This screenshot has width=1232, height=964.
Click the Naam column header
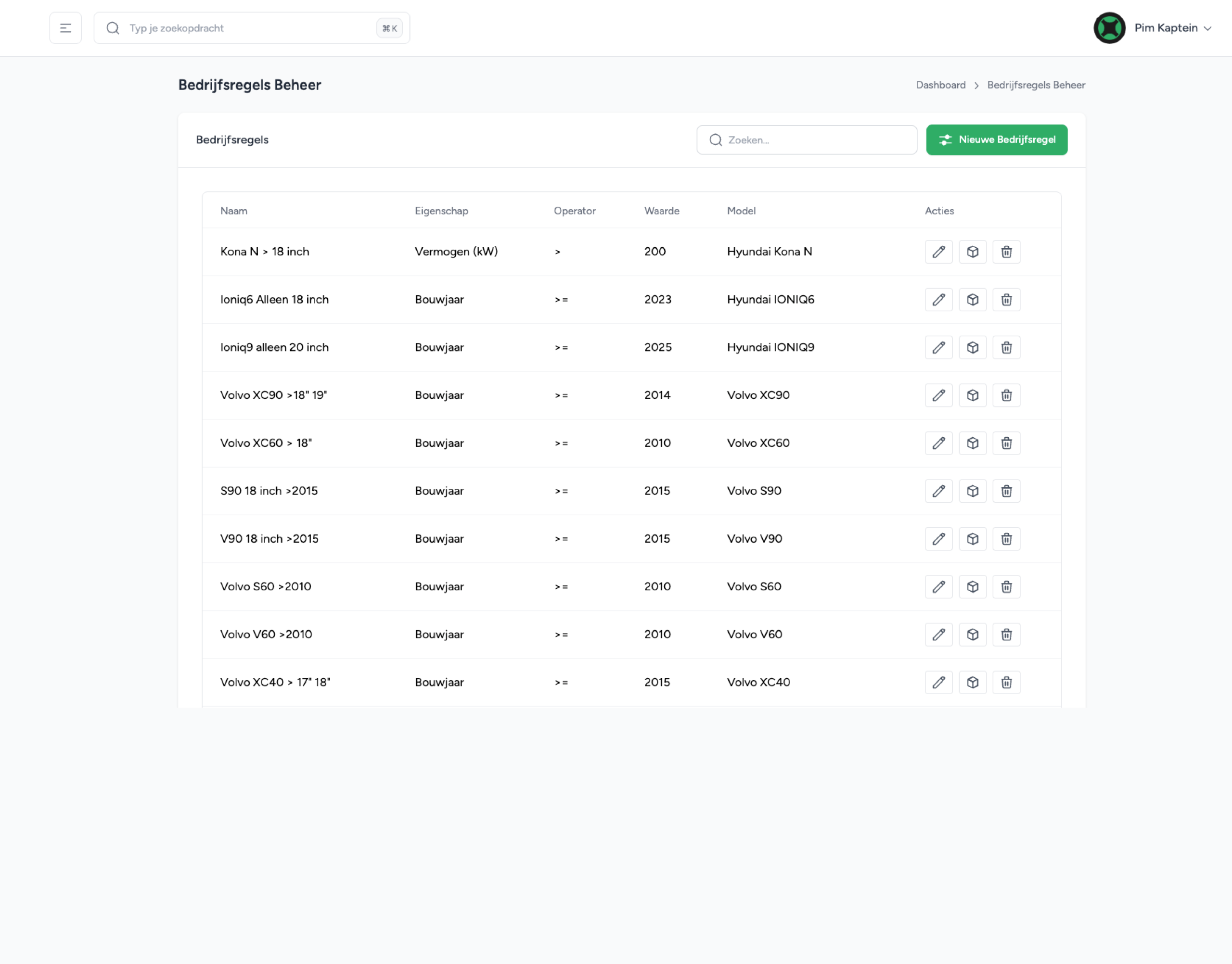tap(234, 211)
